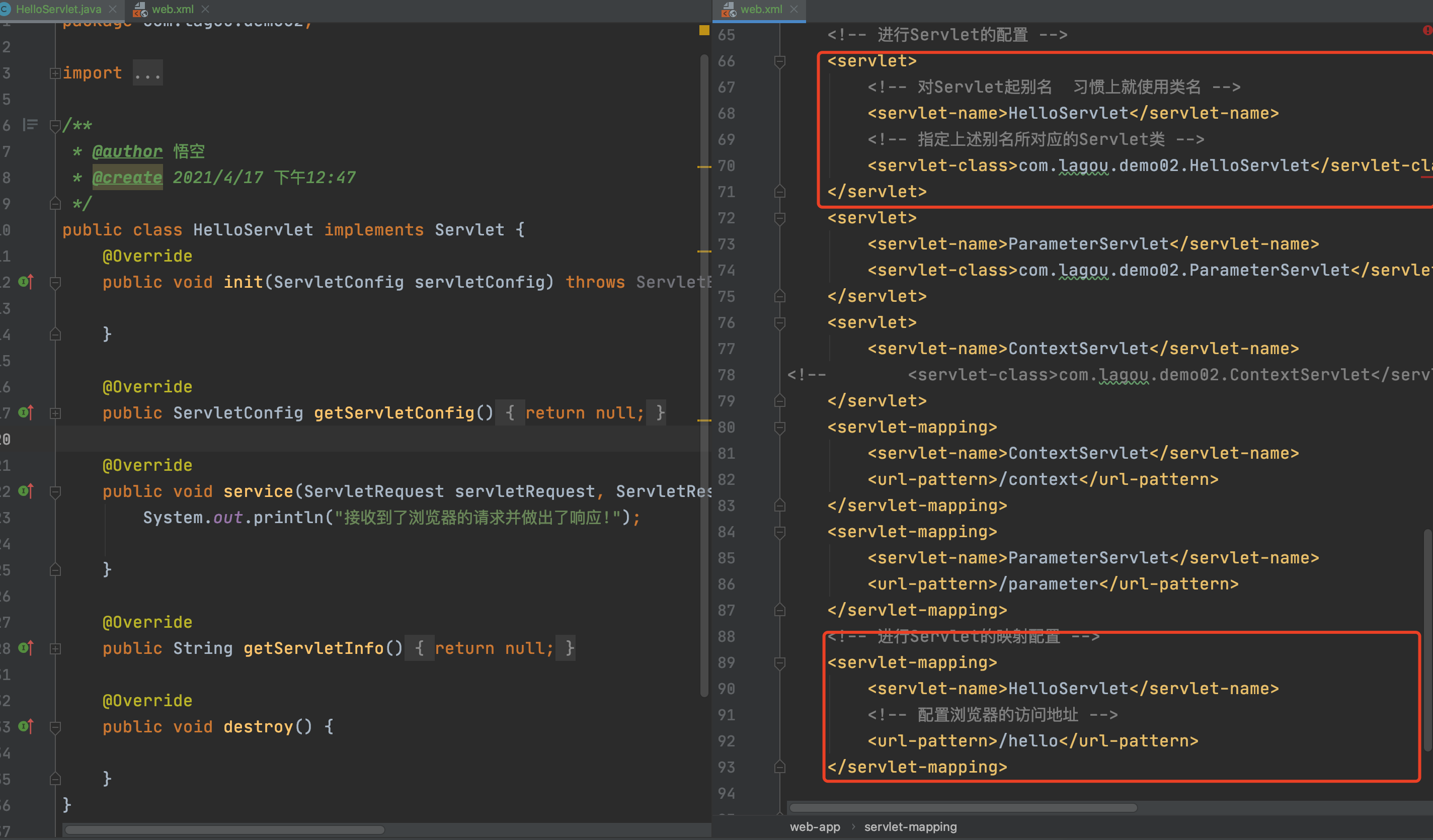Click line number 65 in web.xml gutter

[x=726, y=35]
